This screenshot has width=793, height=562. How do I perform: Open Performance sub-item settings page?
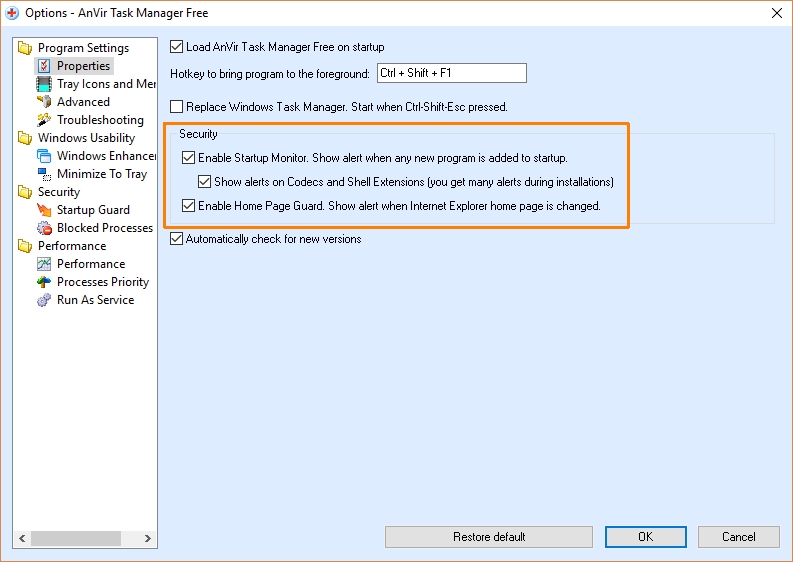[91, 264]
